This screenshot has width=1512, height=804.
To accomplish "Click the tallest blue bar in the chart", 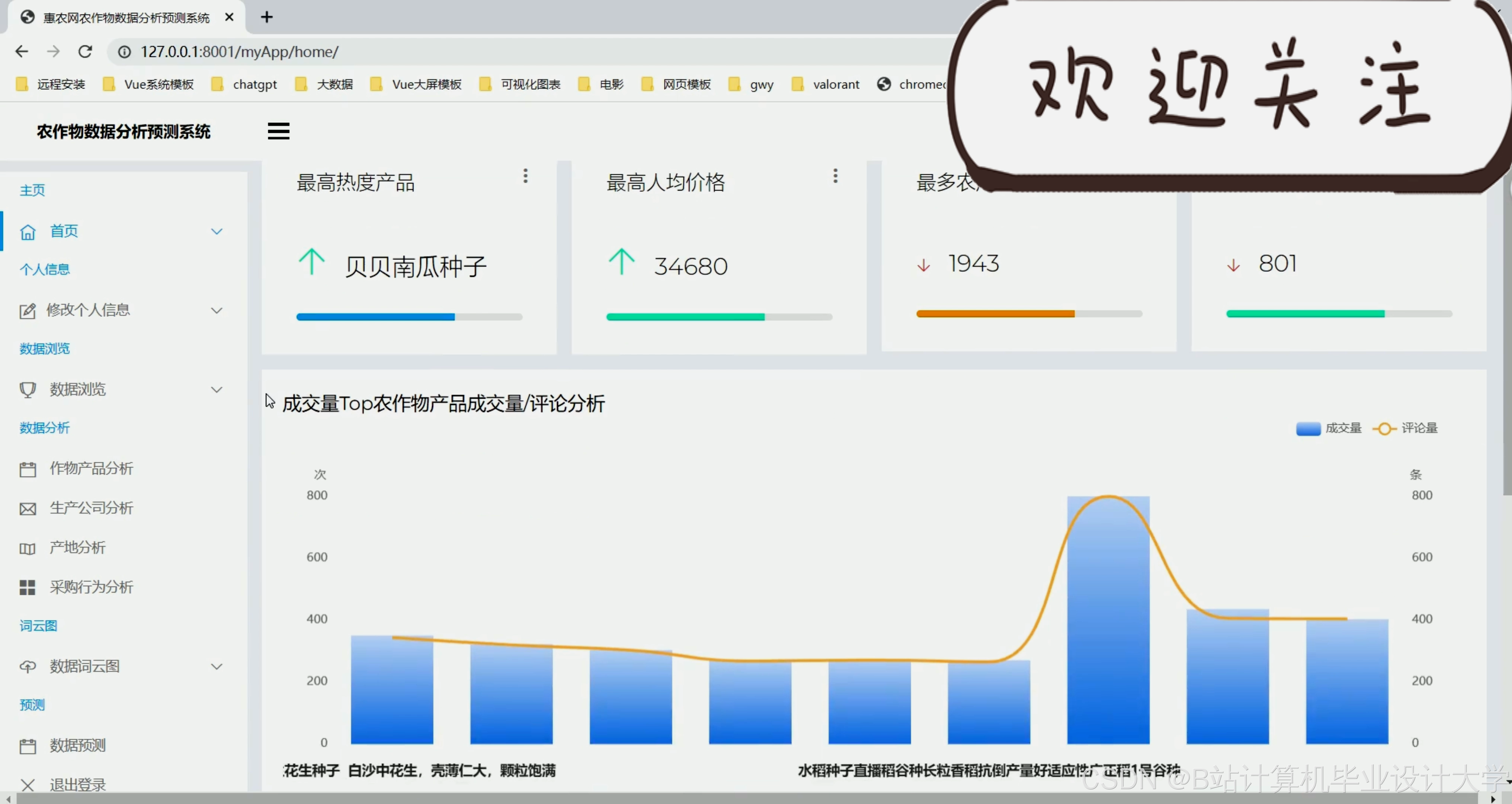I will click(1108, 622).
